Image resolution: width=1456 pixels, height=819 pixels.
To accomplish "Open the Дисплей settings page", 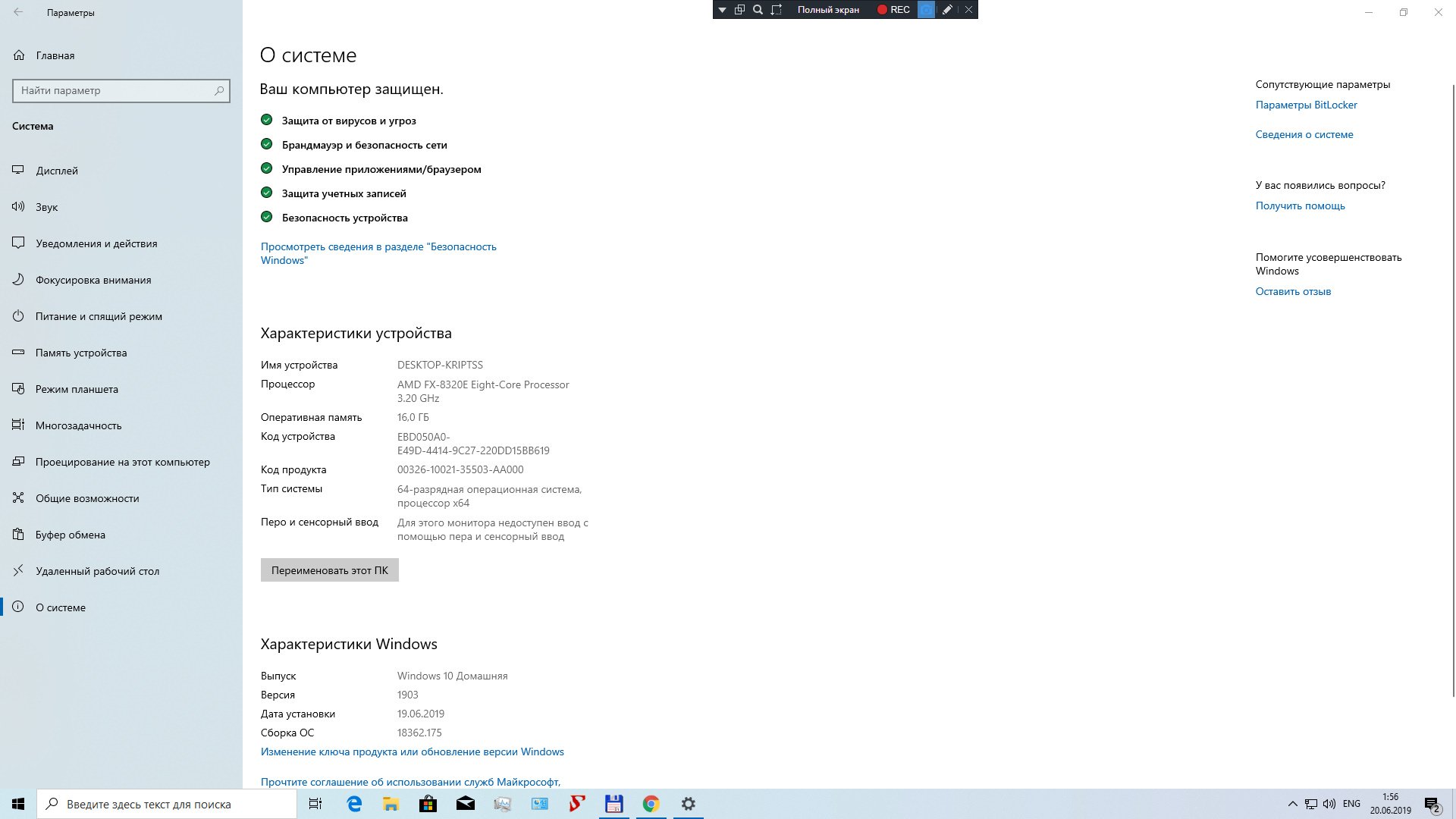I will [57, 171].
